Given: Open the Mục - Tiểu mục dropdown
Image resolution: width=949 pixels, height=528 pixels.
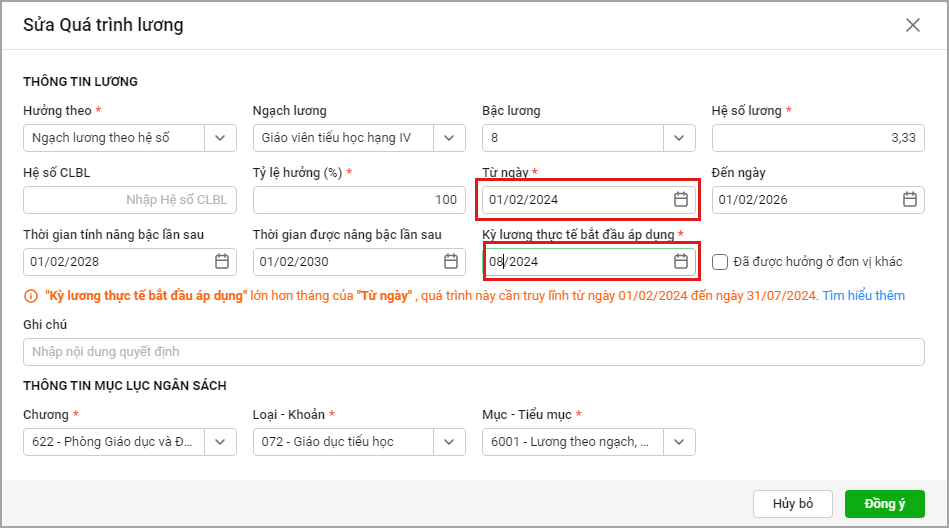Looking at the screenshot, I should (679, 442).
